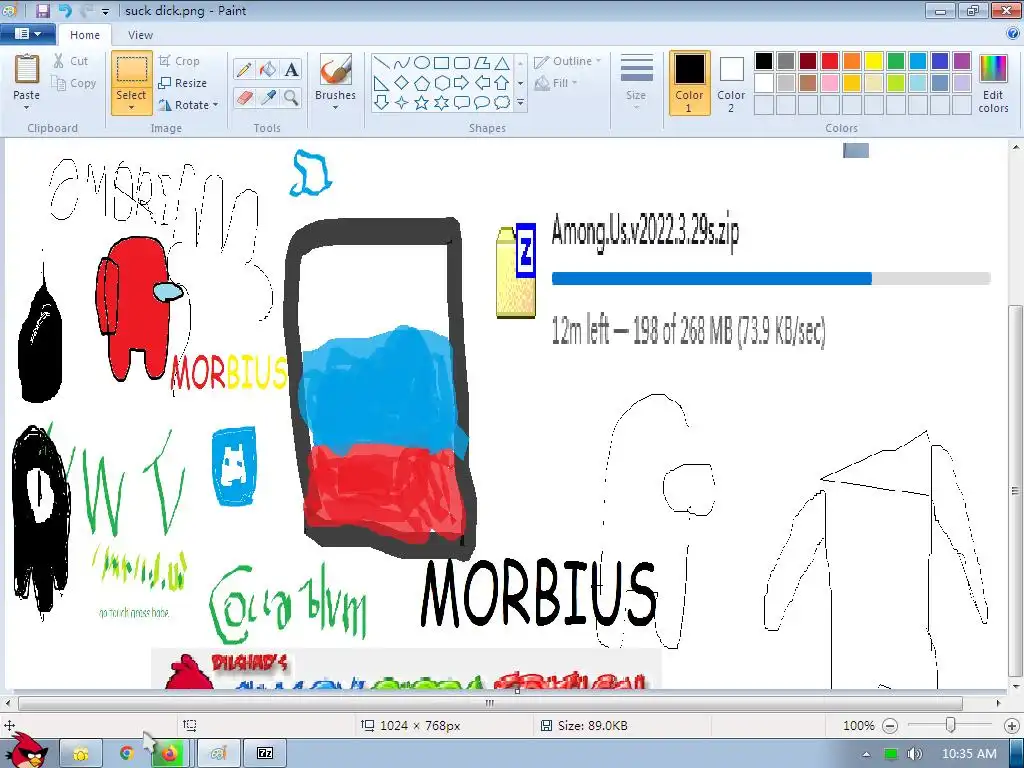Pick the red color swatch
The height and width of the screenshot is (768, 1024).
point(830,61)
